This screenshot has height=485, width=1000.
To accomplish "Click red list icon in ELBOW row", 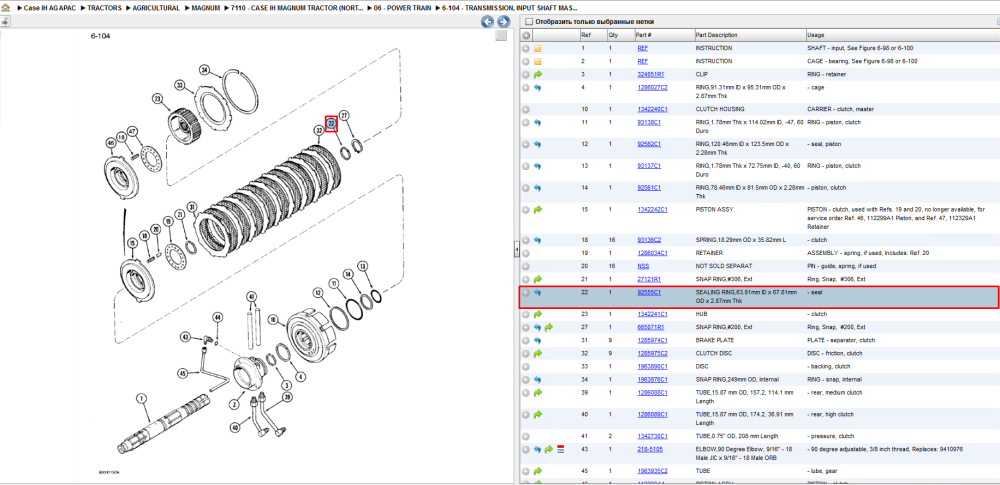I will pos(560,449).
